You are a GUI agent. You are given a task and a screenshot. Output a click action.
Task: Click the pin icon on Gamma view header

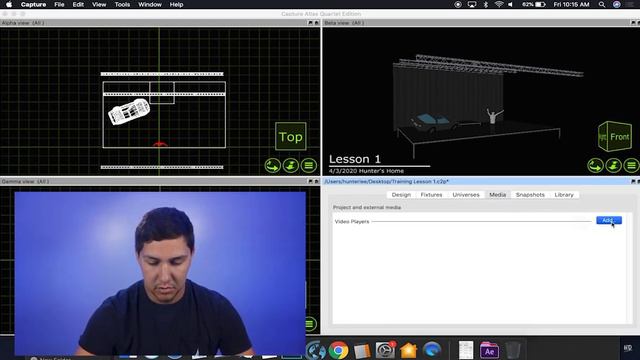tap(310, 181)
